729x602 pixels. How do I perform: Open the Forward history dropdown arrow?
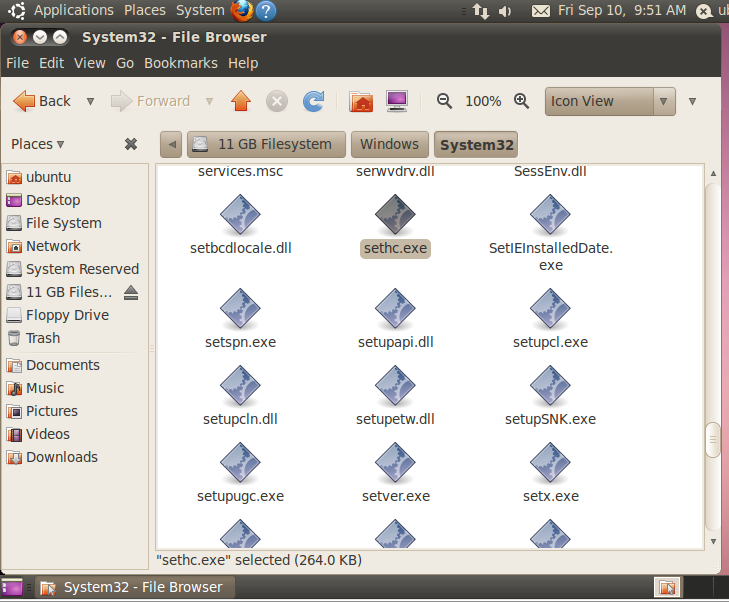click(x=209, y=101)
